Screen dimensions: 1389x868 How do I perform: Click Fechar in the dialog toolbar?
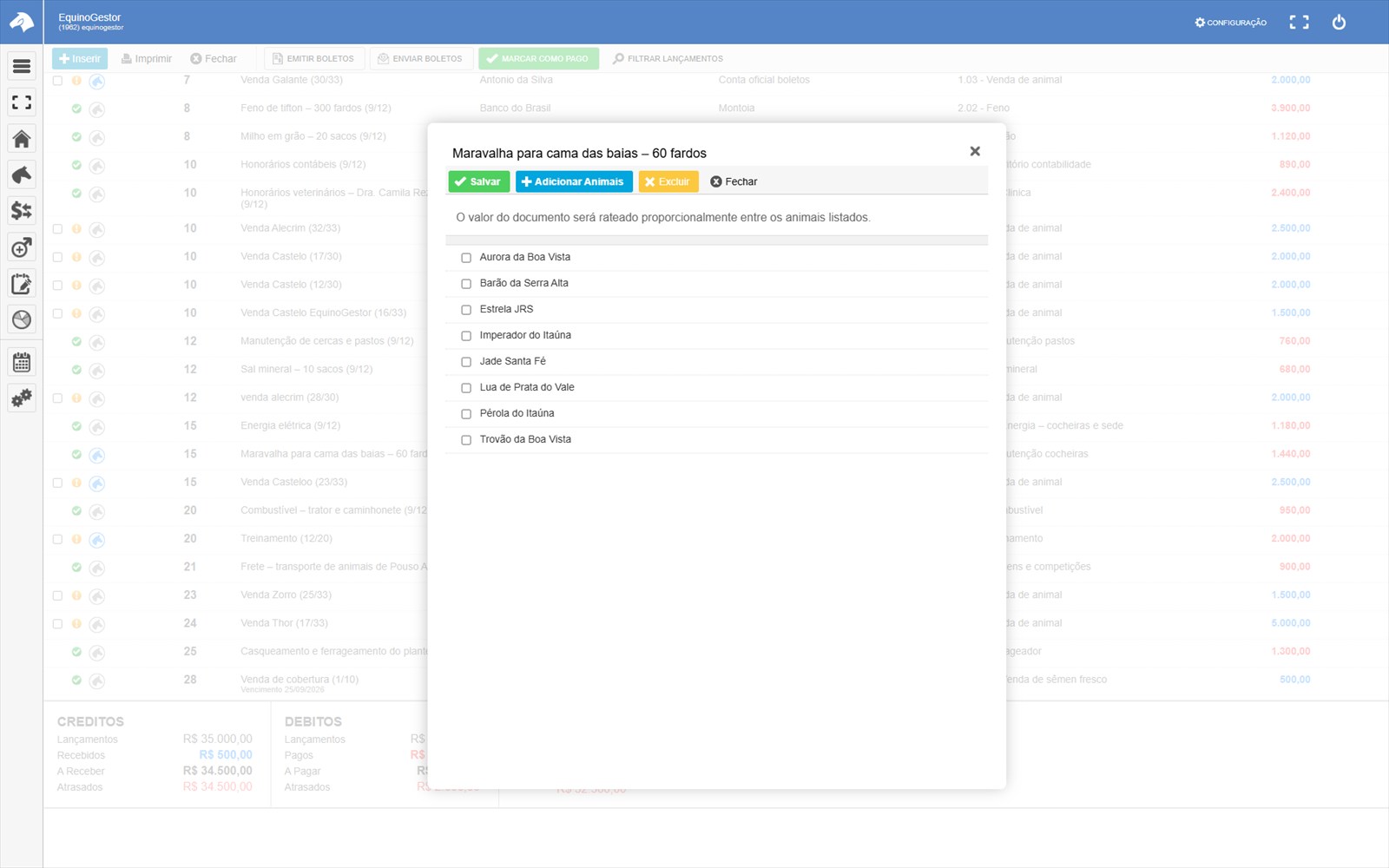click(734, 181)
